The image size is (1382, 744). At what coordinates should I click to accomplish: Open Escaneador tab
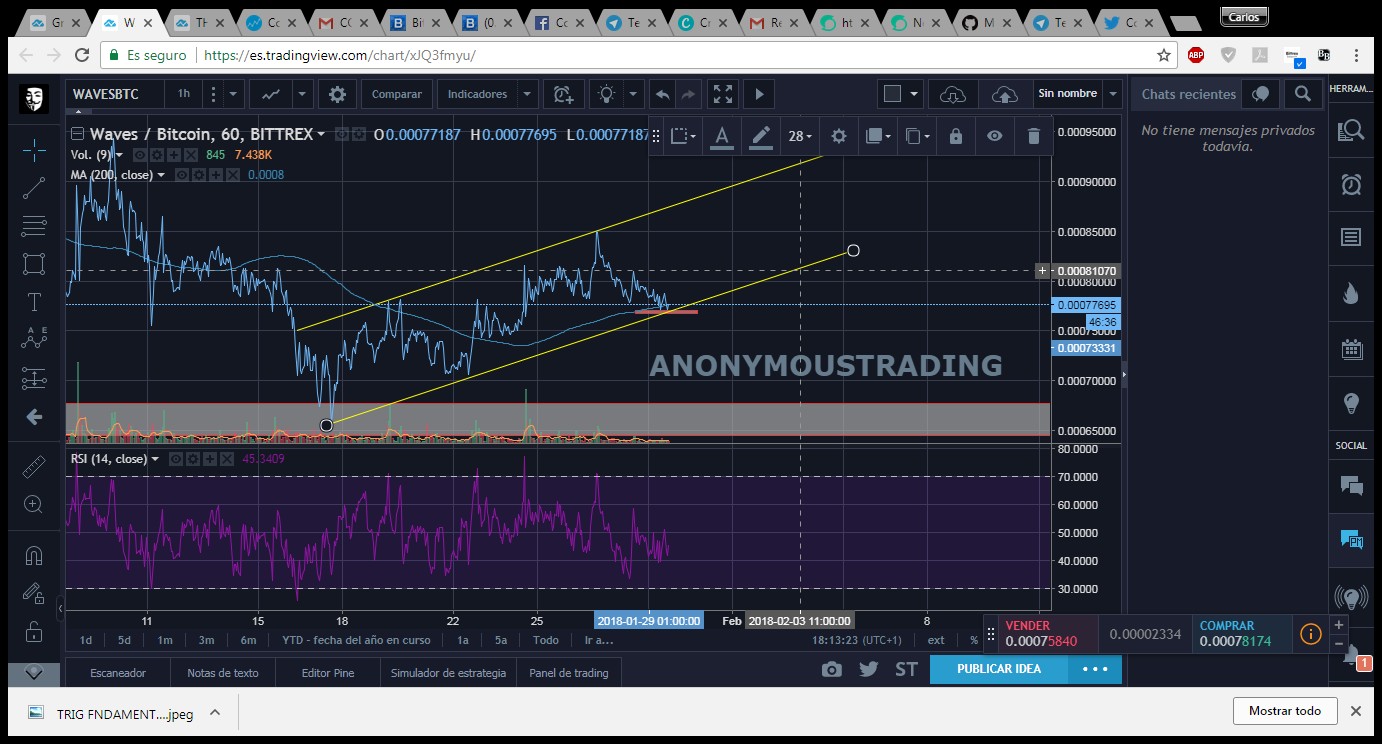118,673
